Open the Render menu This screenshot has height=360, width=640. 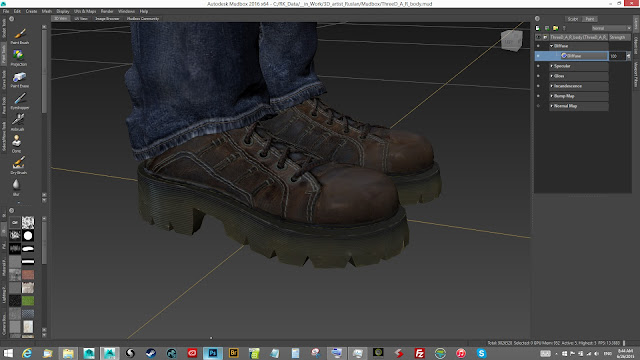[107, 11]
